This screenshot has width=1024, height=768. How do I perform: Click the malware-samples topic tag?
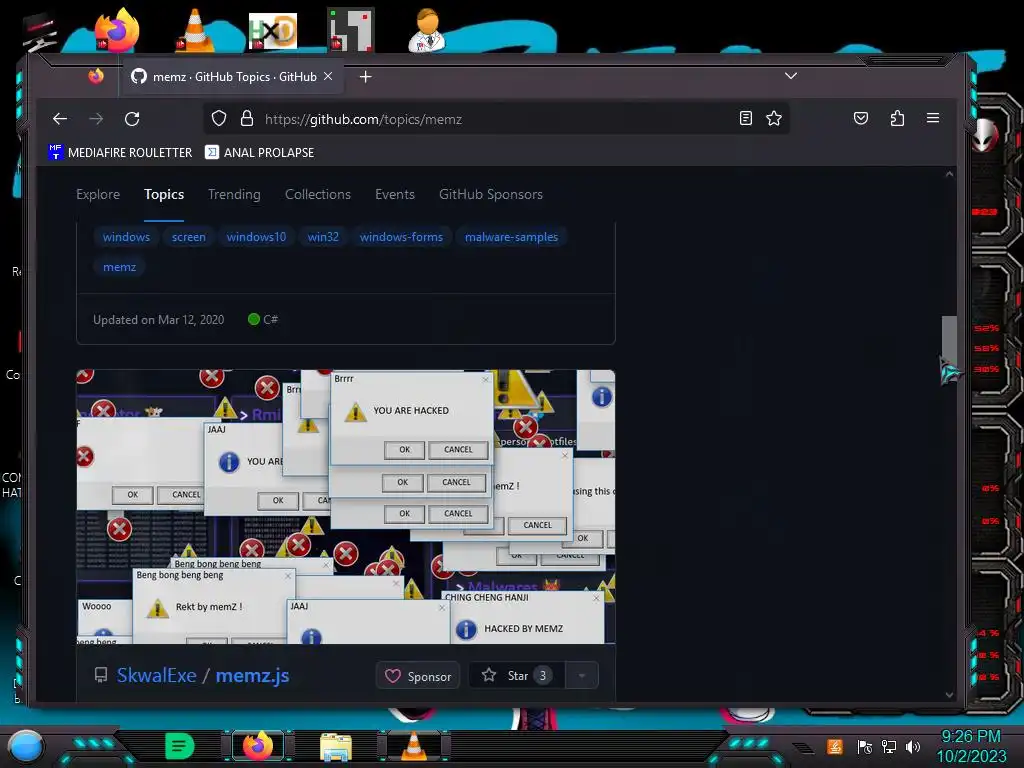click(x=511, y=237)
